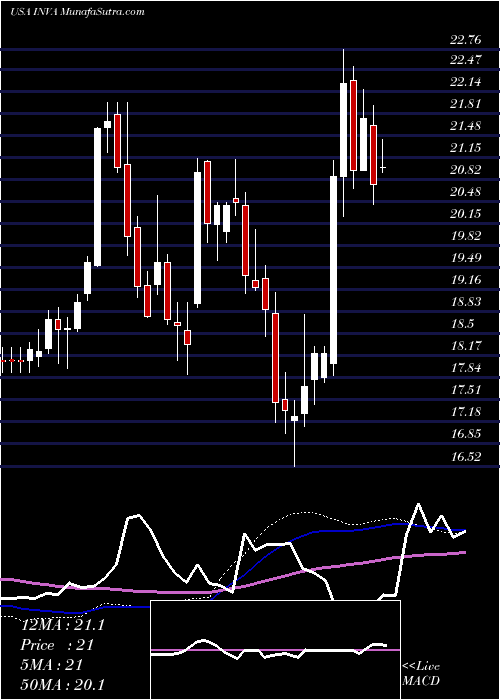Click the USA INVA MunafaSutra.com title text
This screenshot has height=700, width=500.
click(77, 12)
